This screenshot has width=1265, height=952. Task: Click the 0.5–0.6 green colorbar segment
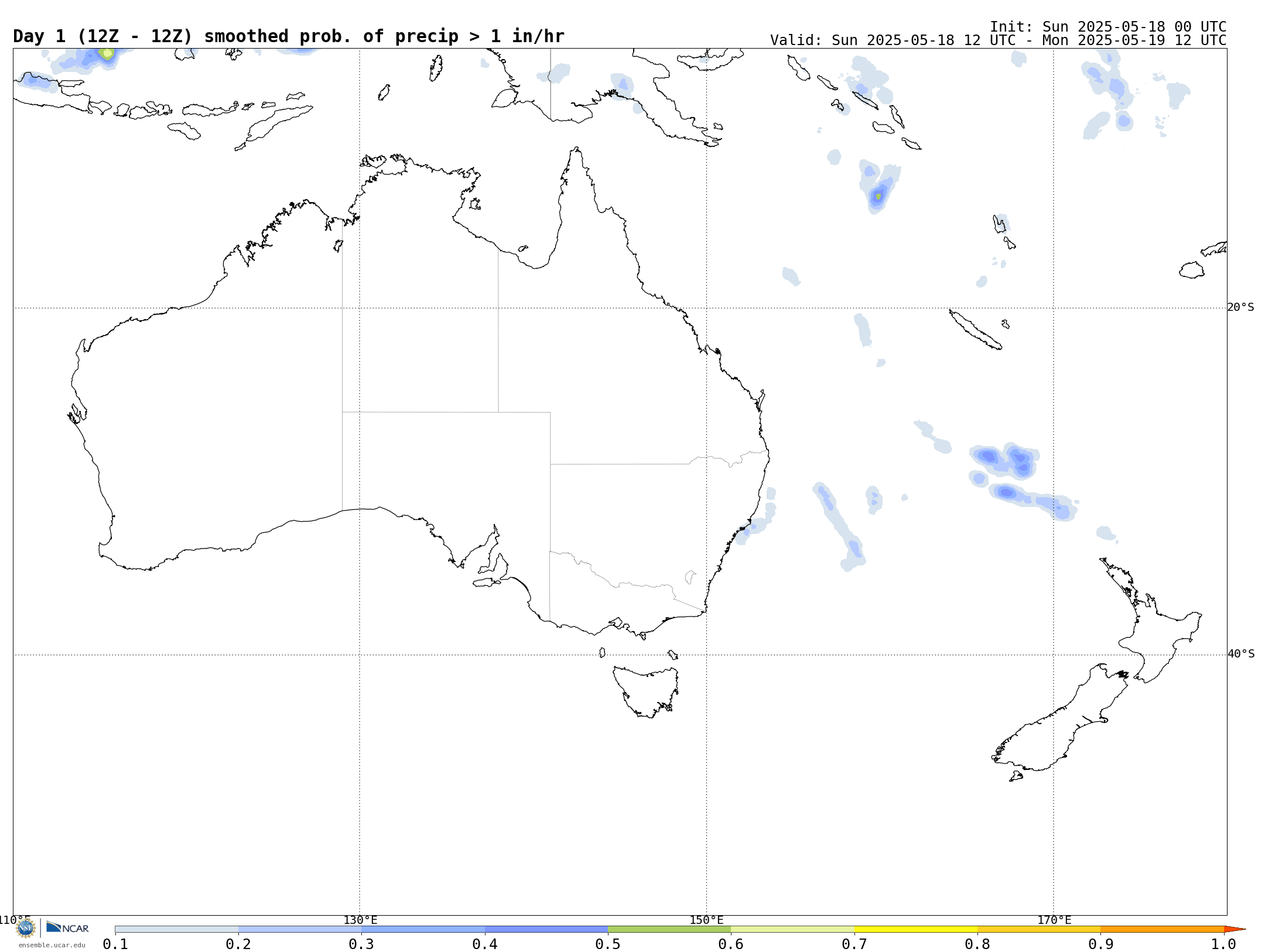tap(669, 929)
